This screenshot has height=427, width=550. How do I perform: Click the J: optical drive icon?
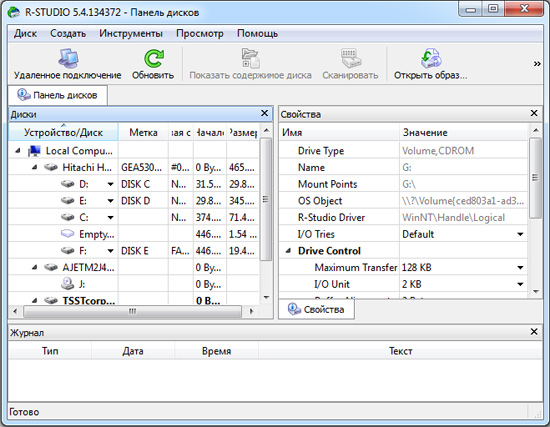(68, 284)
